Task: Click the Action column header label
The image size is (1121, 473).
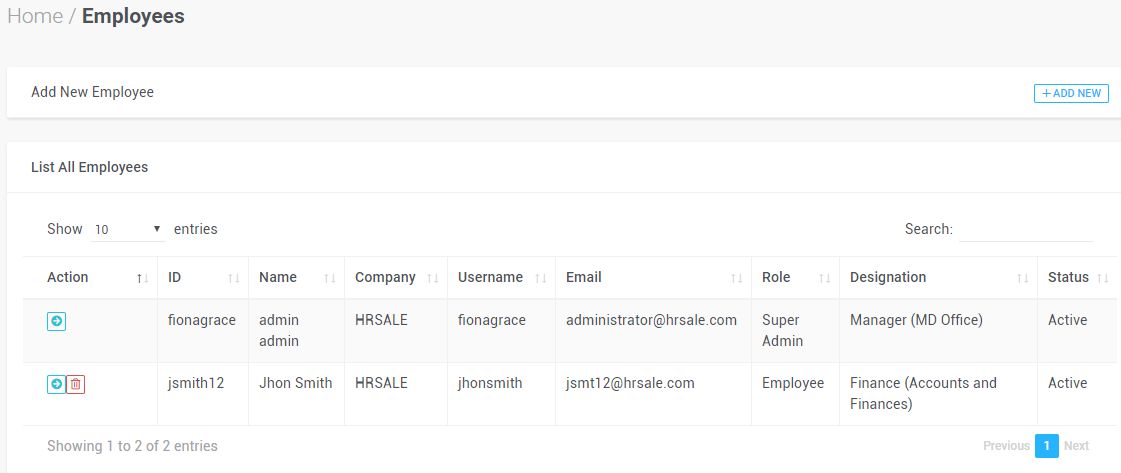Action: tap(68, 277)
